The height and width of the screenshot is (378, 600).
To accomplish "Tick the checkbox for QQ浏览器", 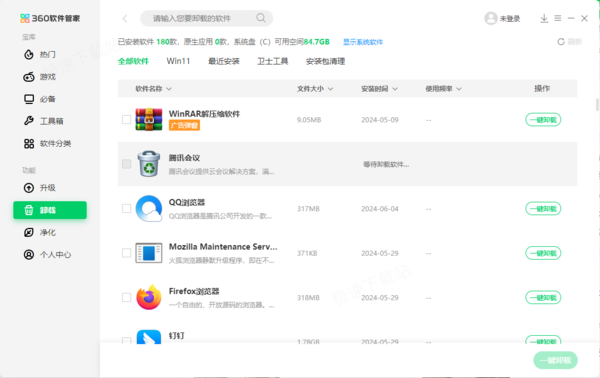I will tap(126, 209).
